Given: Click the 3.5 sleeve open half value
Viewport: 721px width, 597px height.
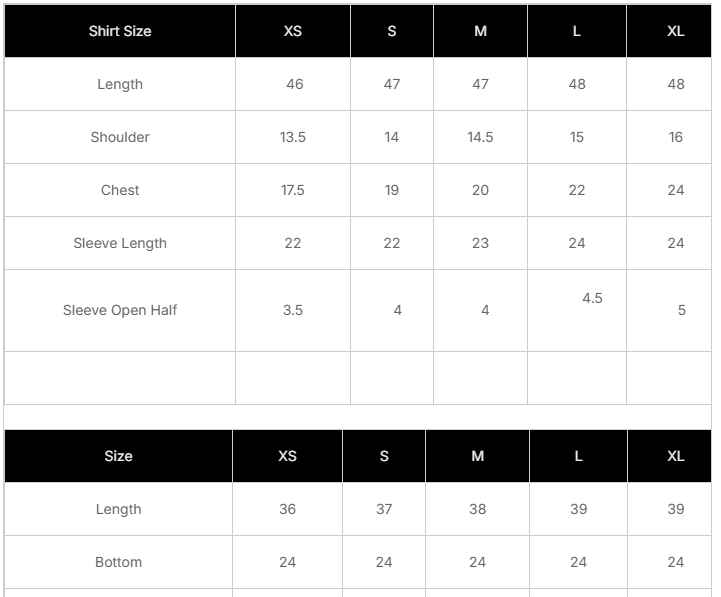Looking at the screenshot, I should [x=293, y=310].
